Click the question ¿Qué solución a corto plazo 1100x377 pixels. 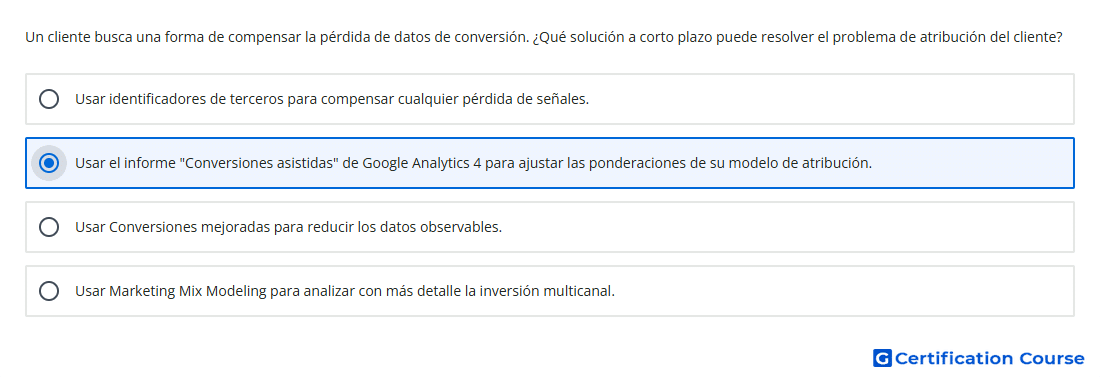[x=798, y=37]
